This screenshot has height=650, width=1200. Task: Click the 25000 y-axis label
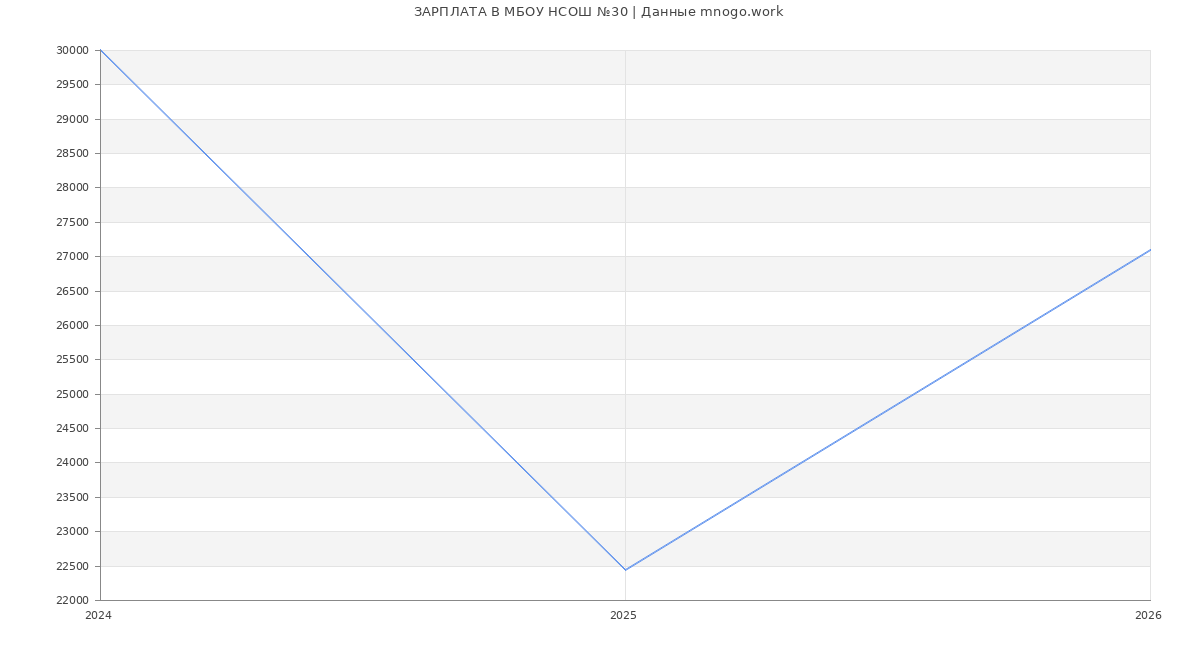point(72,394)
